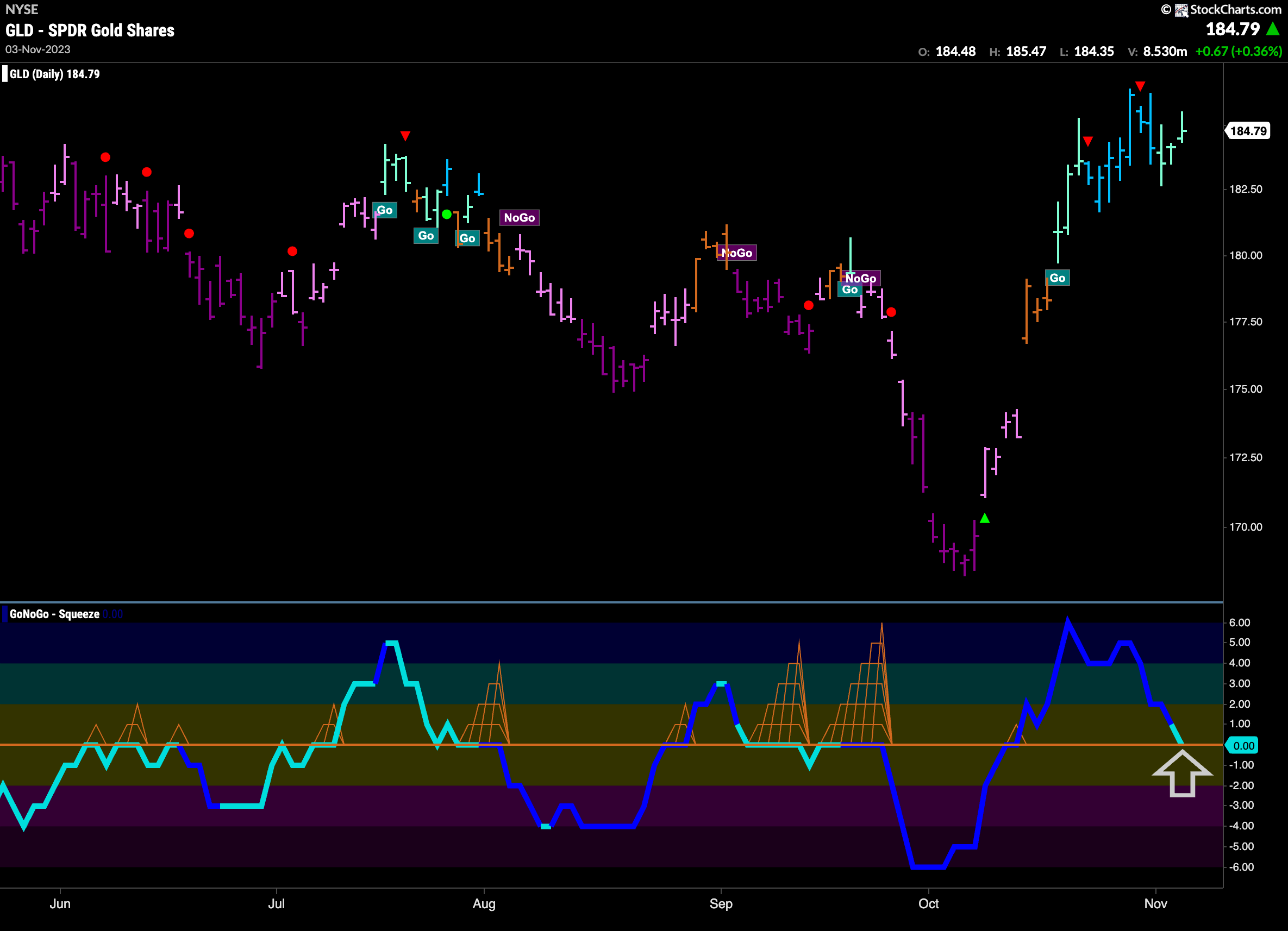Click the 182.50 price axis label
The width and height of the screenshot is (1288, 931).
point(1246,189)
